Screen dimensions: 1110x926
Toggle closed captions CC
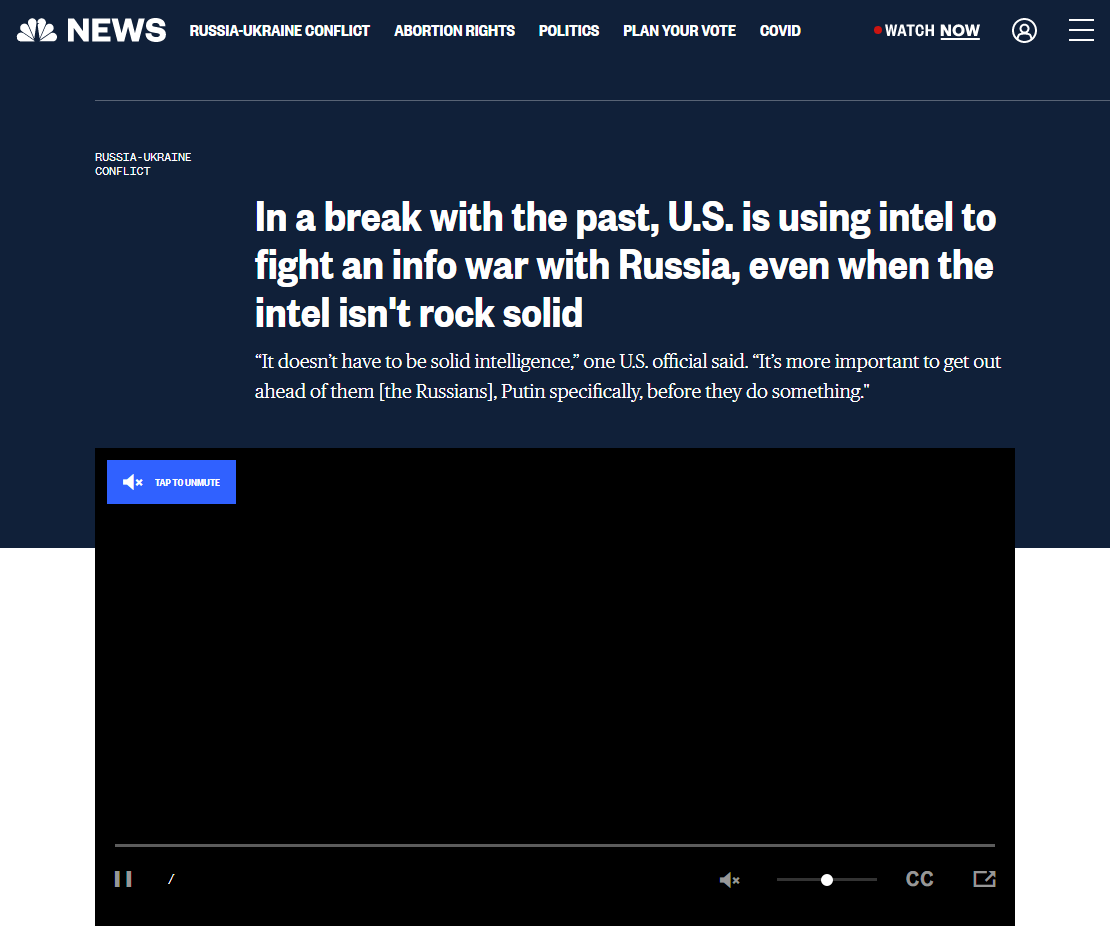920,879
